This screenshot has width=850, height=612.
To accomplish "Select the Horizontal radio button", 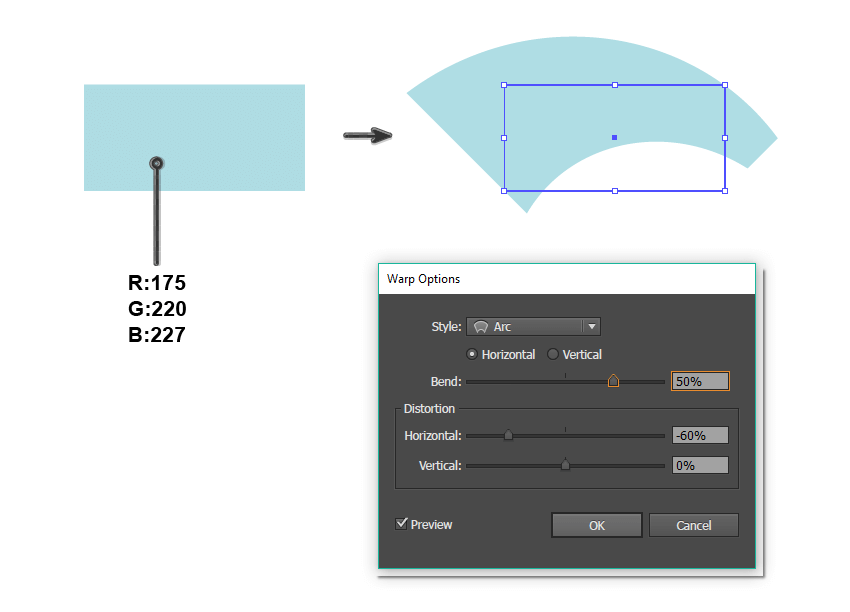I will (x=472, y=355).
